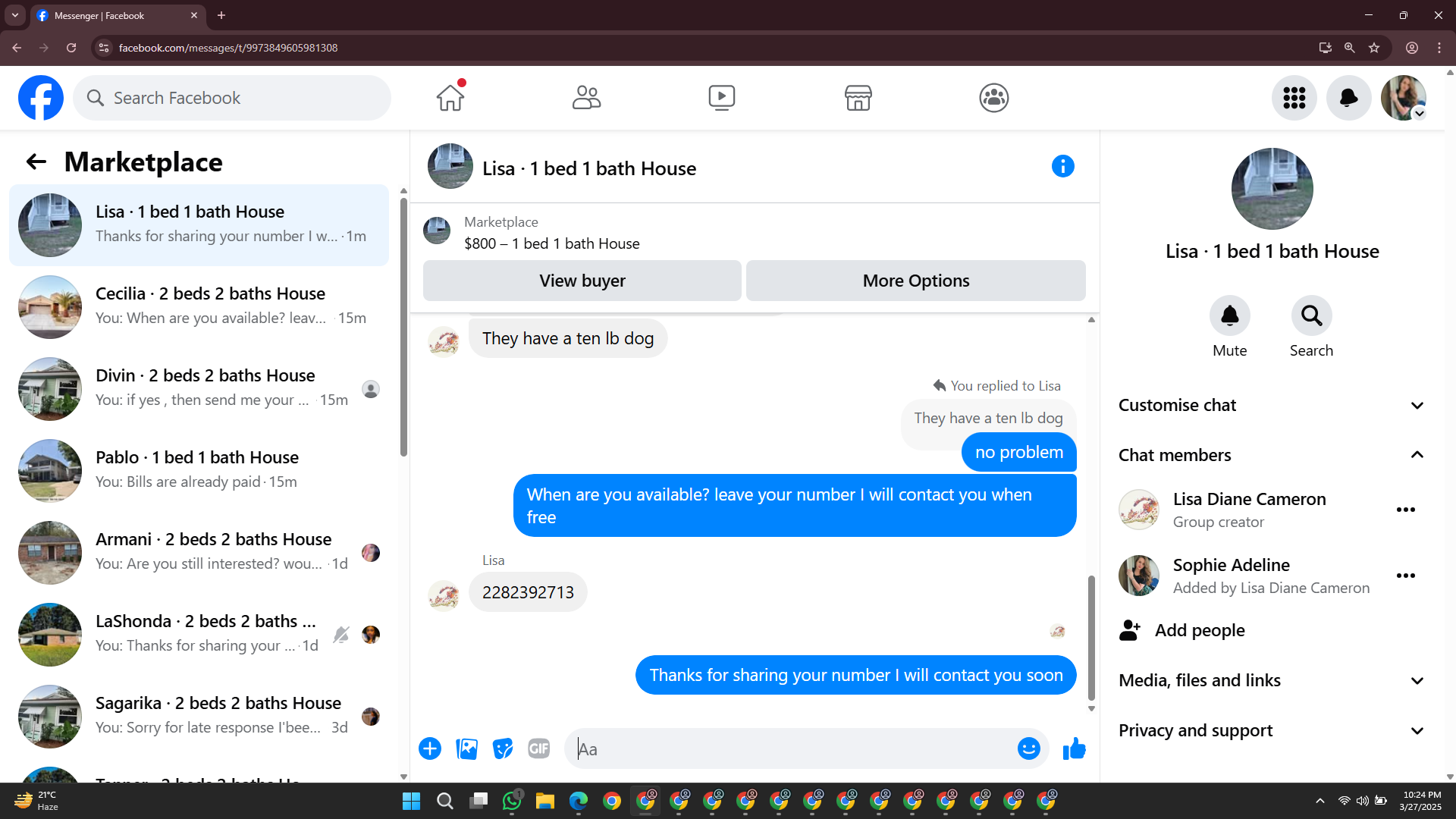Open the nine-dot Menu grid
Screen dimensions: 1456x819
tap(1294, 98)
